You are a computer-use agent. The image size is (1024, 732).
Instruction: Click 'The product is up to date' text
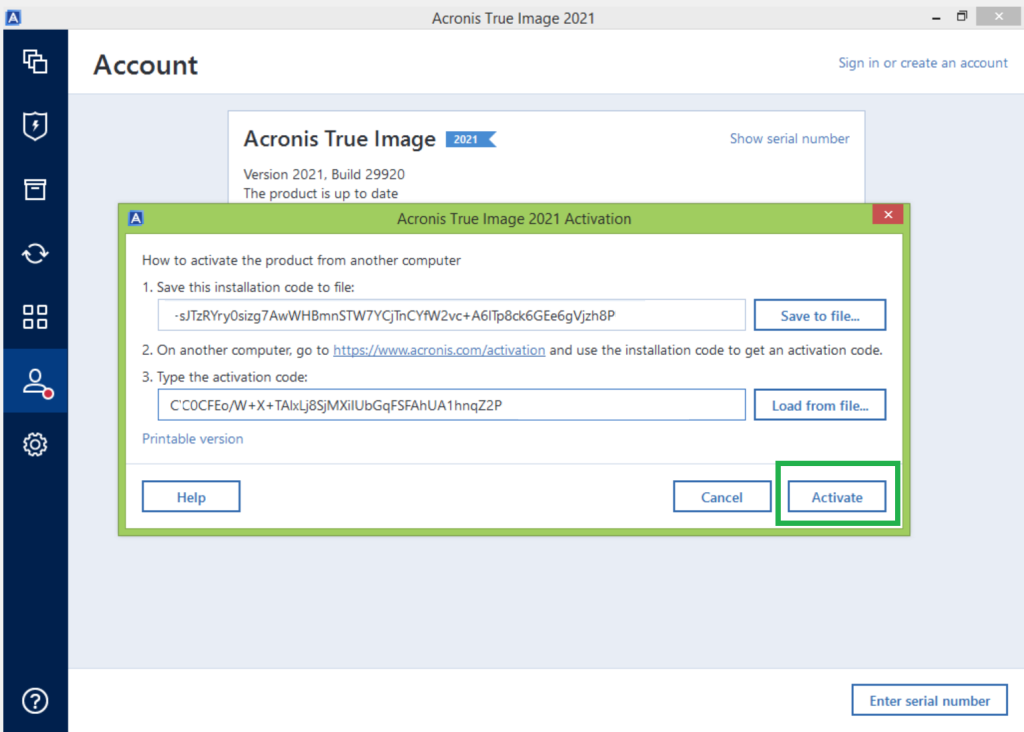(x=321, y=193)
